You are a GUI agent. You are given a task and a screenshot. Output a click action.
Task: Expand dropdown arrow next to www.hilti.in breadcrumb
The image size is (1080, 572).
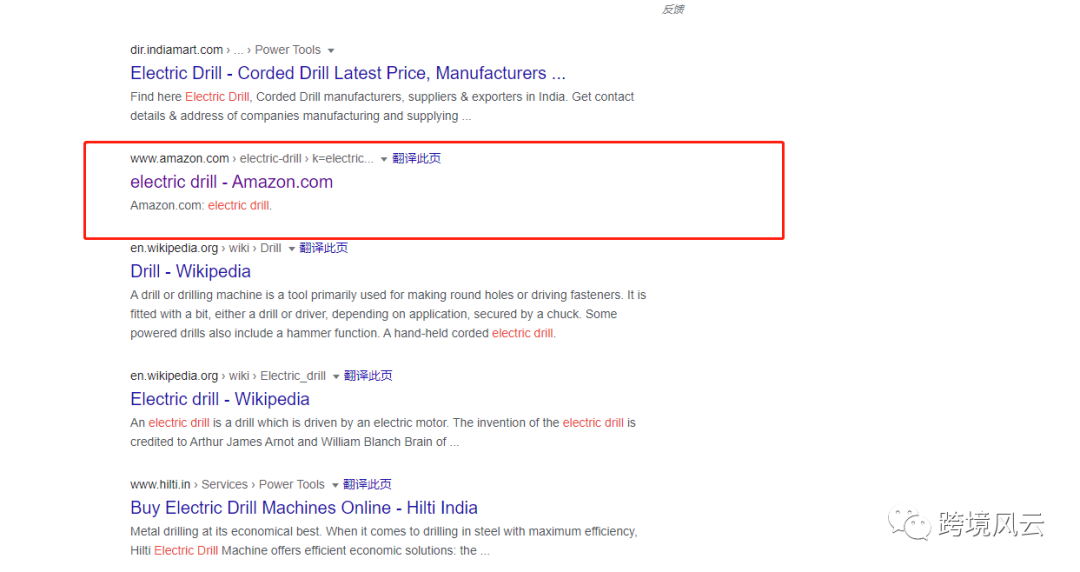(335, 485)
